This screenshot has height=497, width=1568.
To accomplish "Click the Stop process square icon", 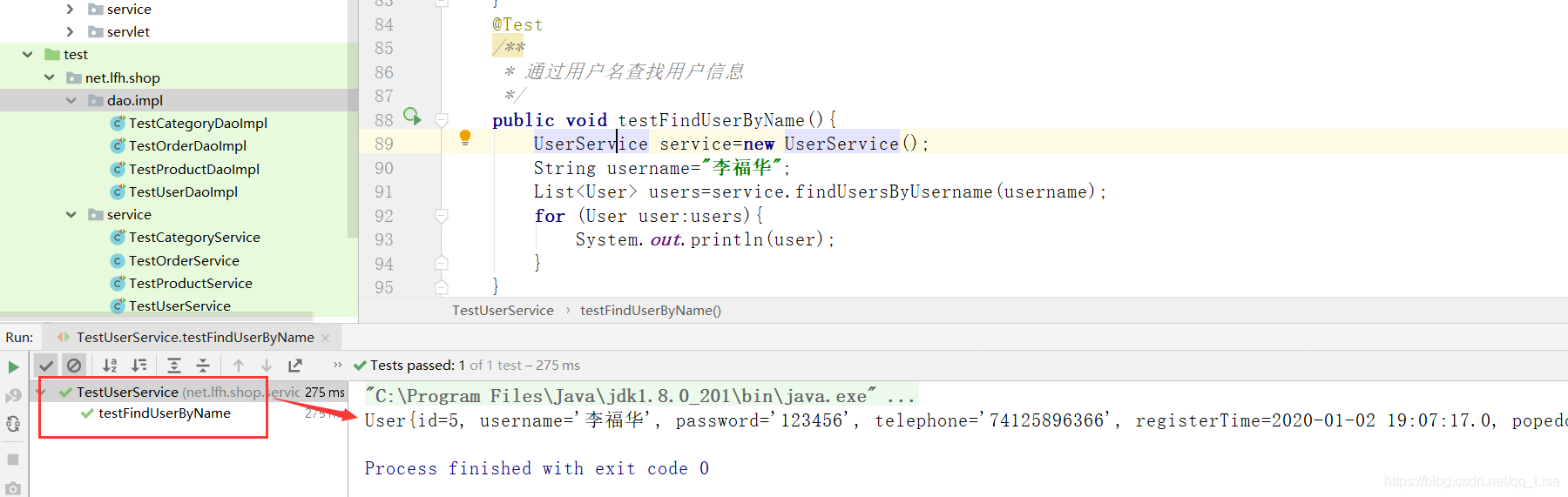I will pyautogui.click(x=13, y=459).
